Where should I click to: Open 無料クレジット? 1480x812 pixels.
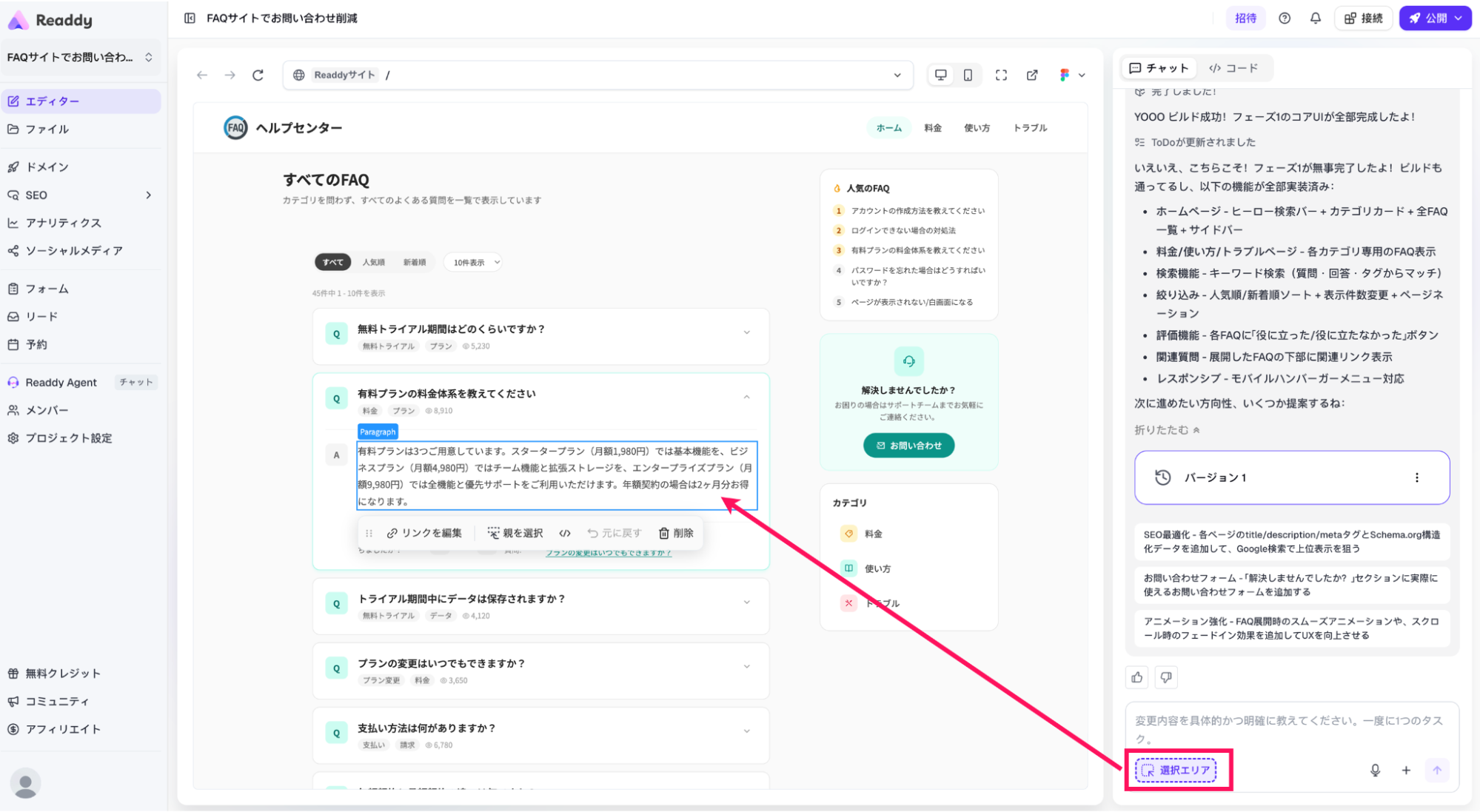click(x=81, y=674)
